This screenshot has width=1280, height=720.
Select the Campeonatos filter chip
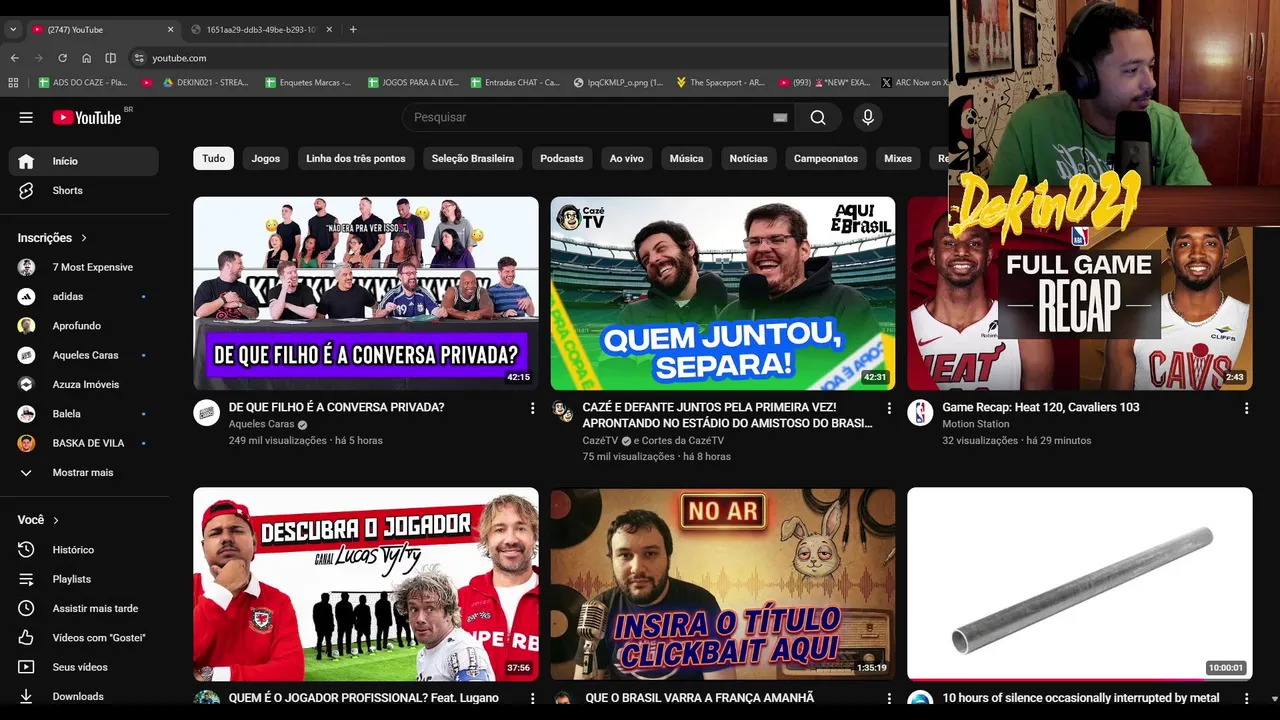click(x=826, y=158)
